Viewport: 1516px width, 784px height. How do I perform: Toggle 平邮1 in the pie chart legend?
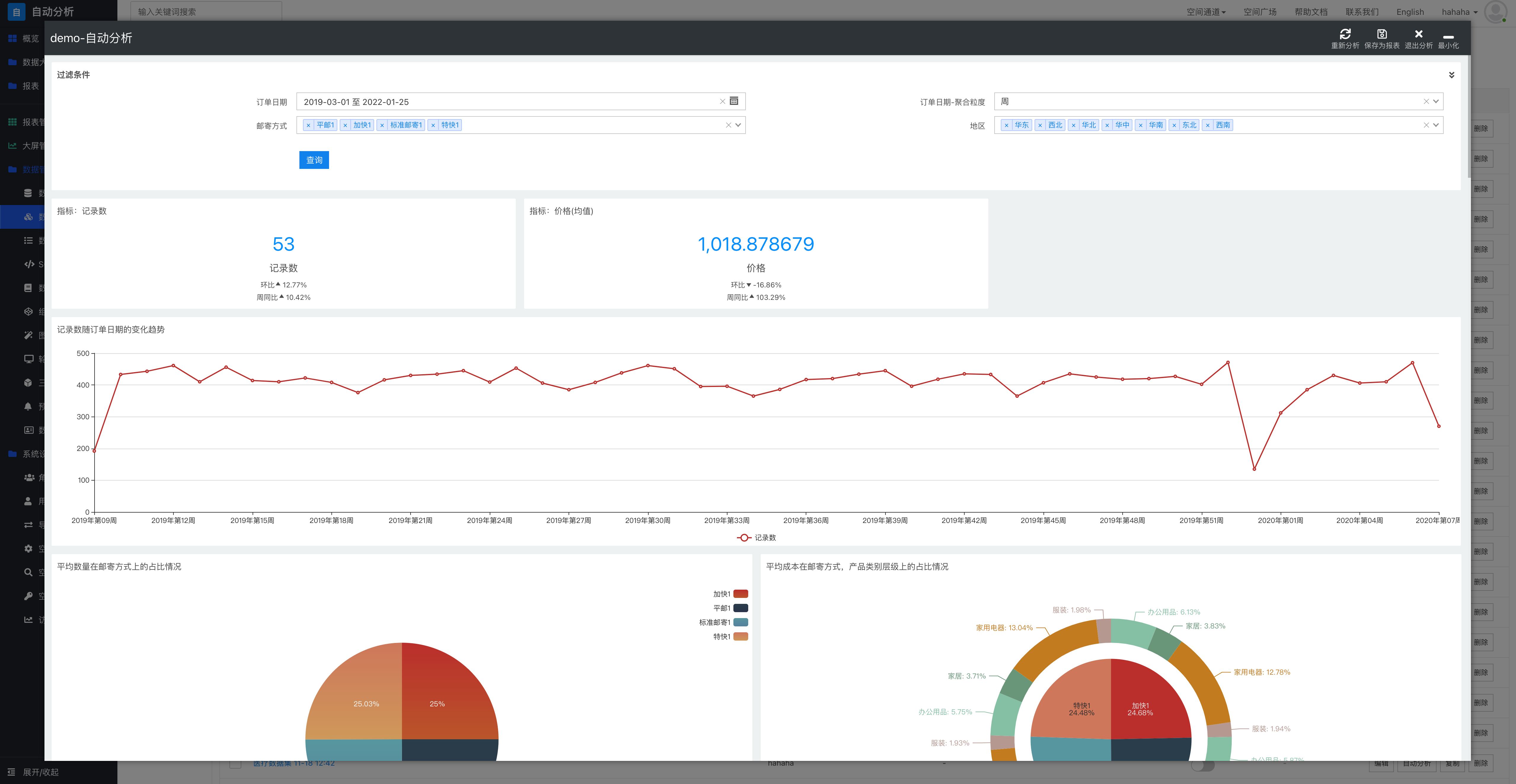pos(730,608)
